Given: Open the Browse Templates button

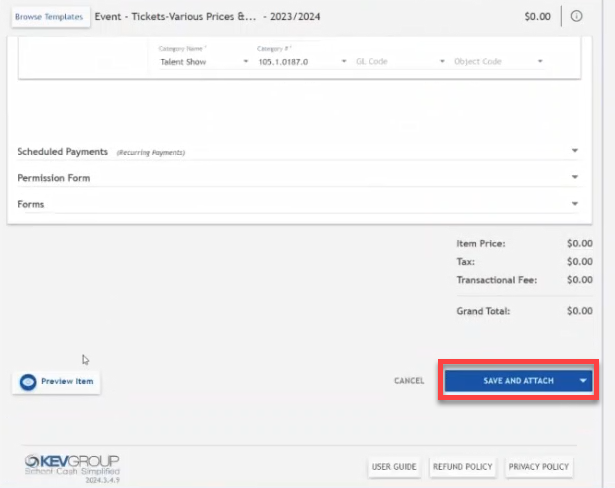Looking at the screenshot, I should (49, 17).
